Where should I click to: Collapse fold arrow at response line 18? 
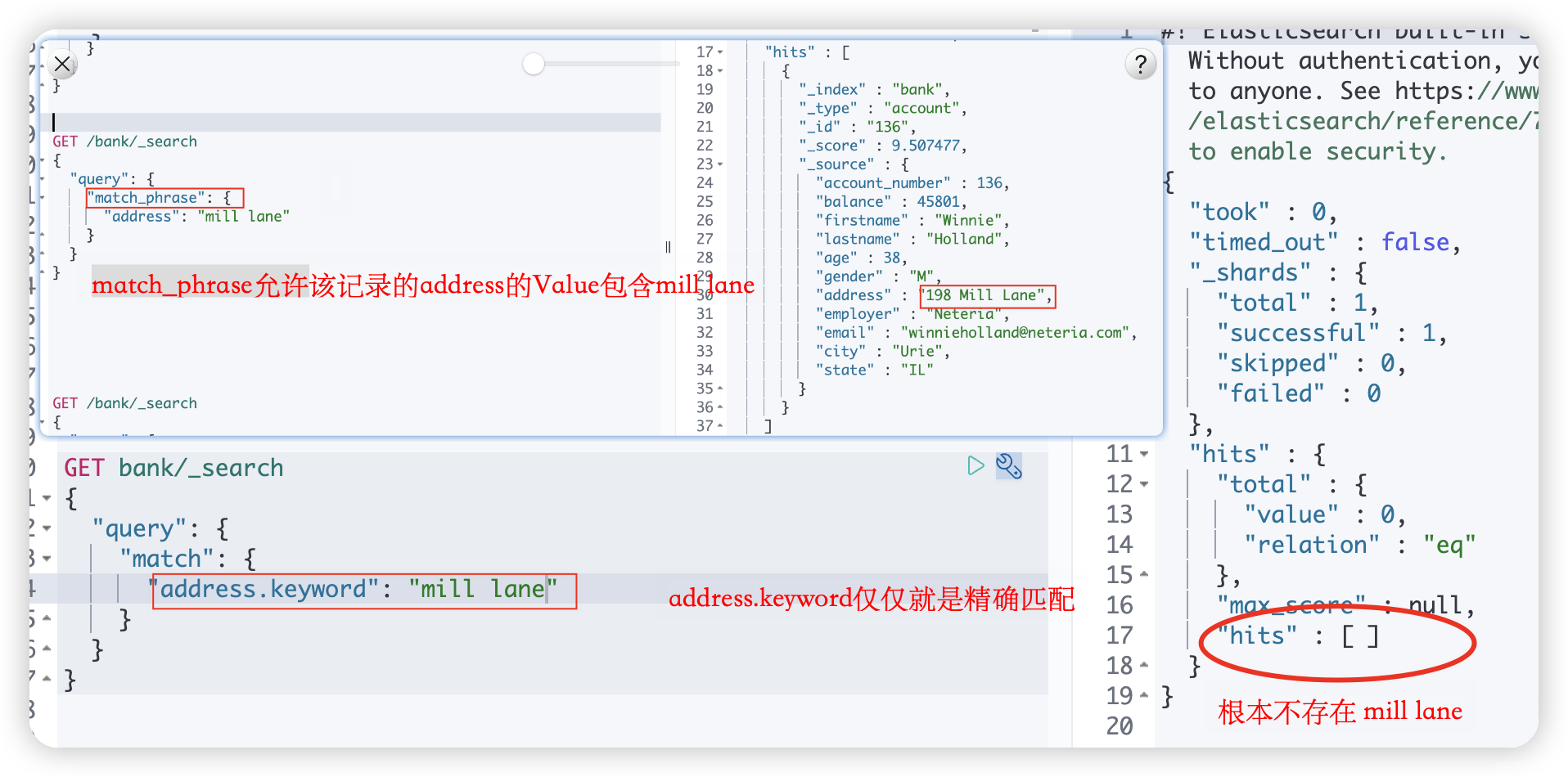click(x=720, y=71)
